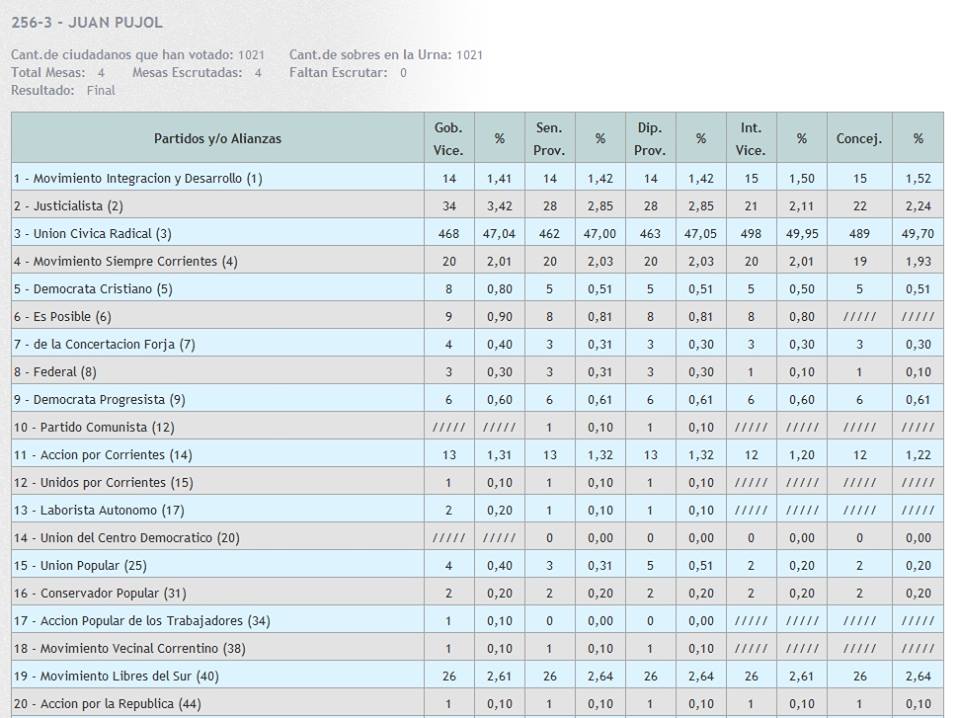Viewport: 960px width, 718px height.
Task: Select row "8 - Federal (8)"
Action: point(478,372)
